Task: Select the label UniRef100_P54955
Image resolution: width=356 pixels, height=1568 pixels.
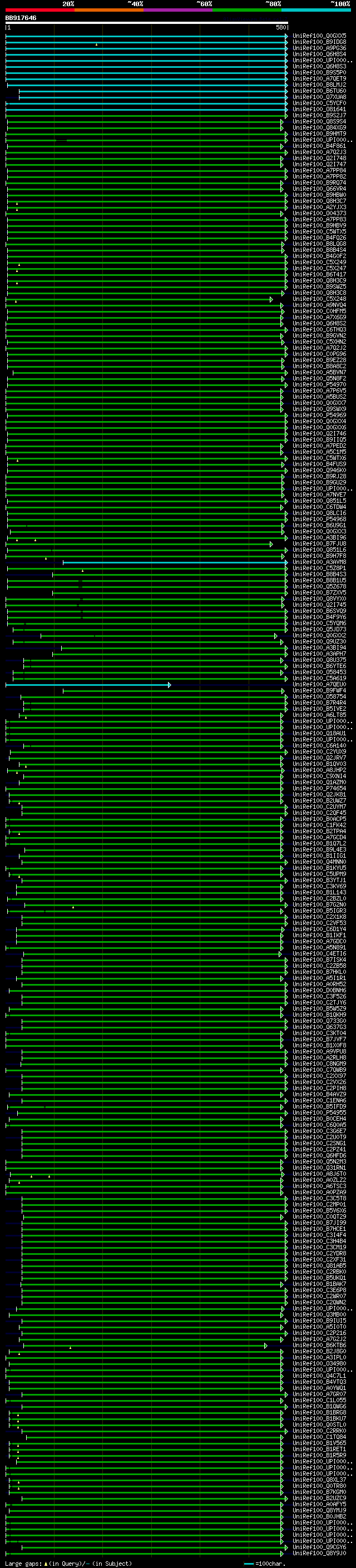Action: (319, 1112)
